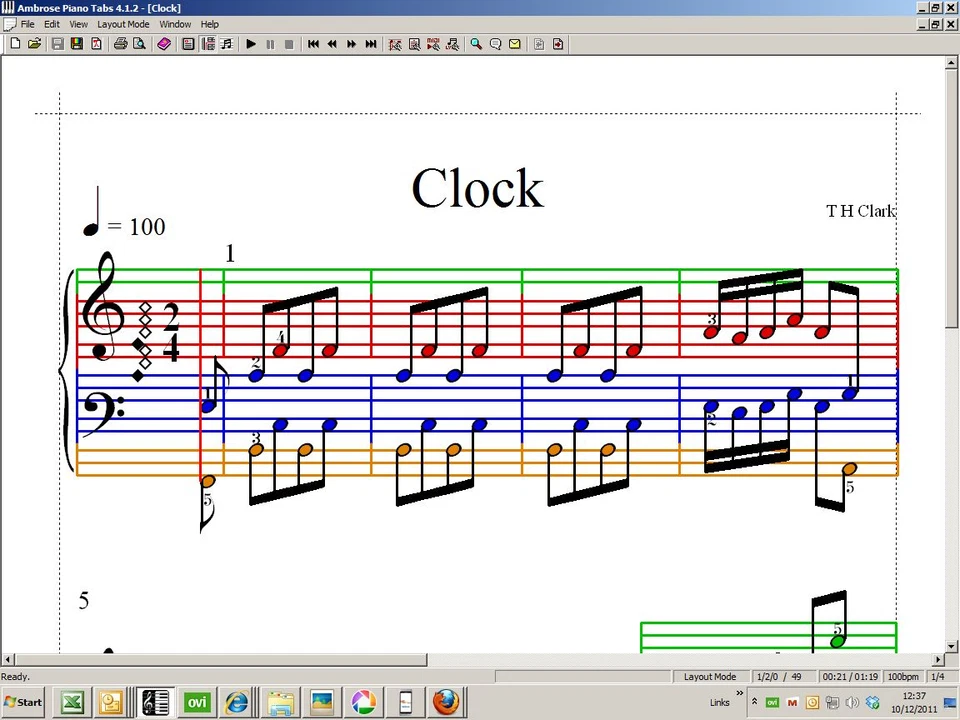Open the purple help book
This screenshot has height=720, width=960.
[x=164, y=43]
